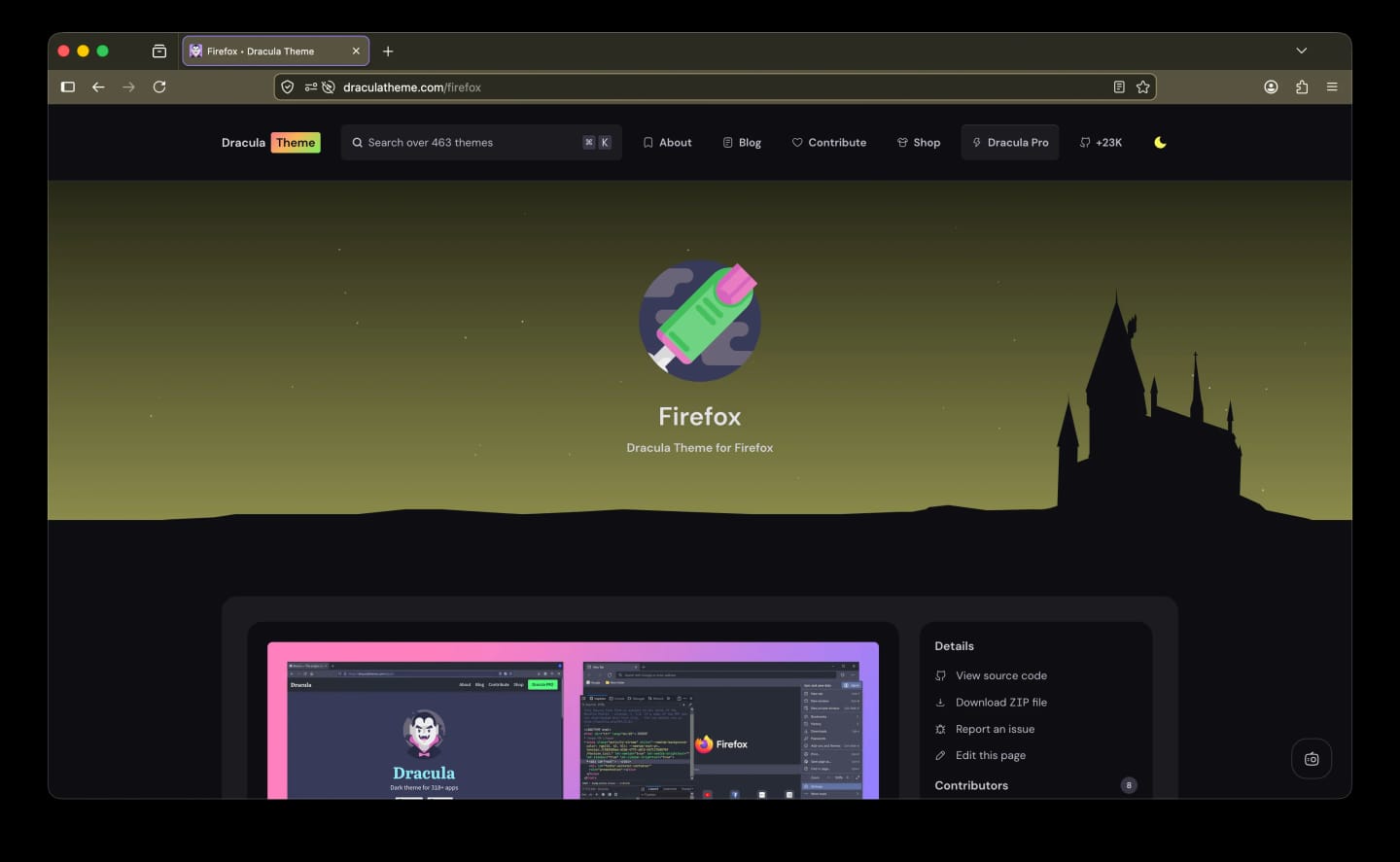Viewport: 1400px width, 862px height.
Task: Click the address bar URL field
Action: (715, 86)
